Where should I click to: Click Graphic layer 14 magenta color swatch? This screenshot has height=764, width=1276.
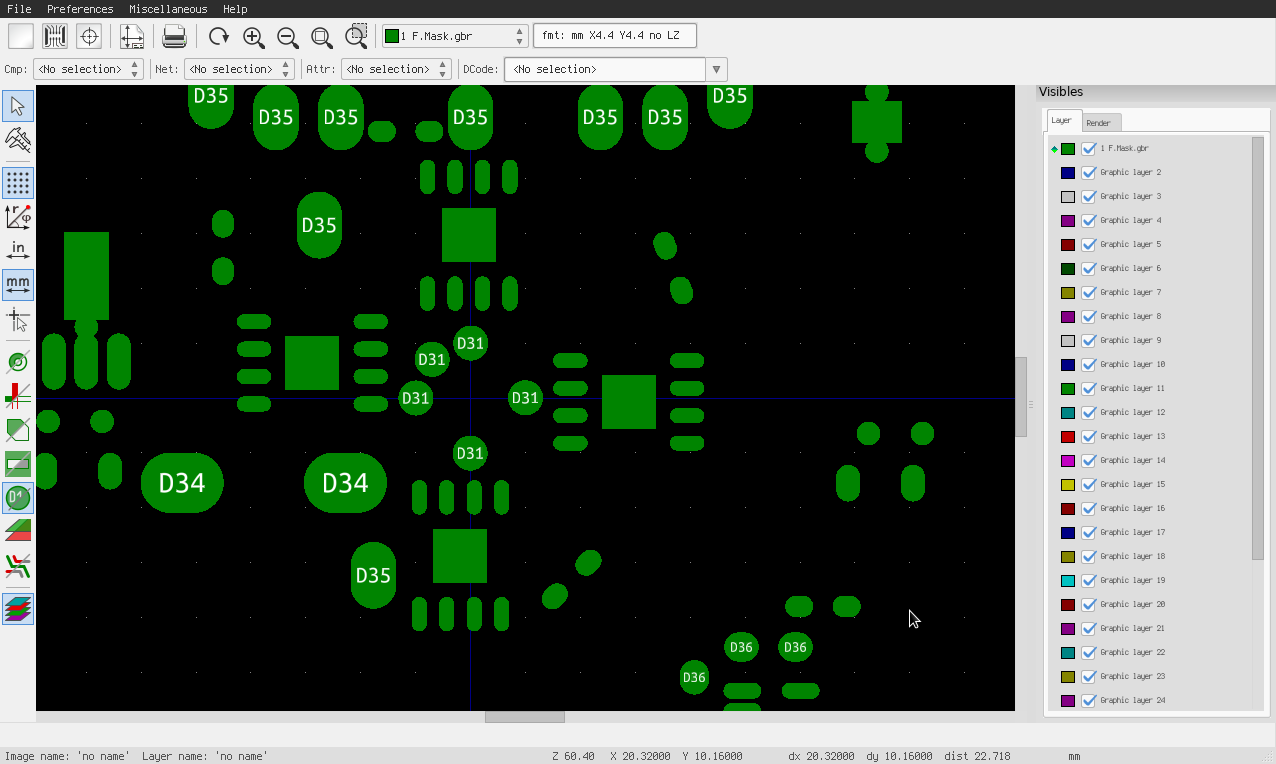click(1068, 461)
